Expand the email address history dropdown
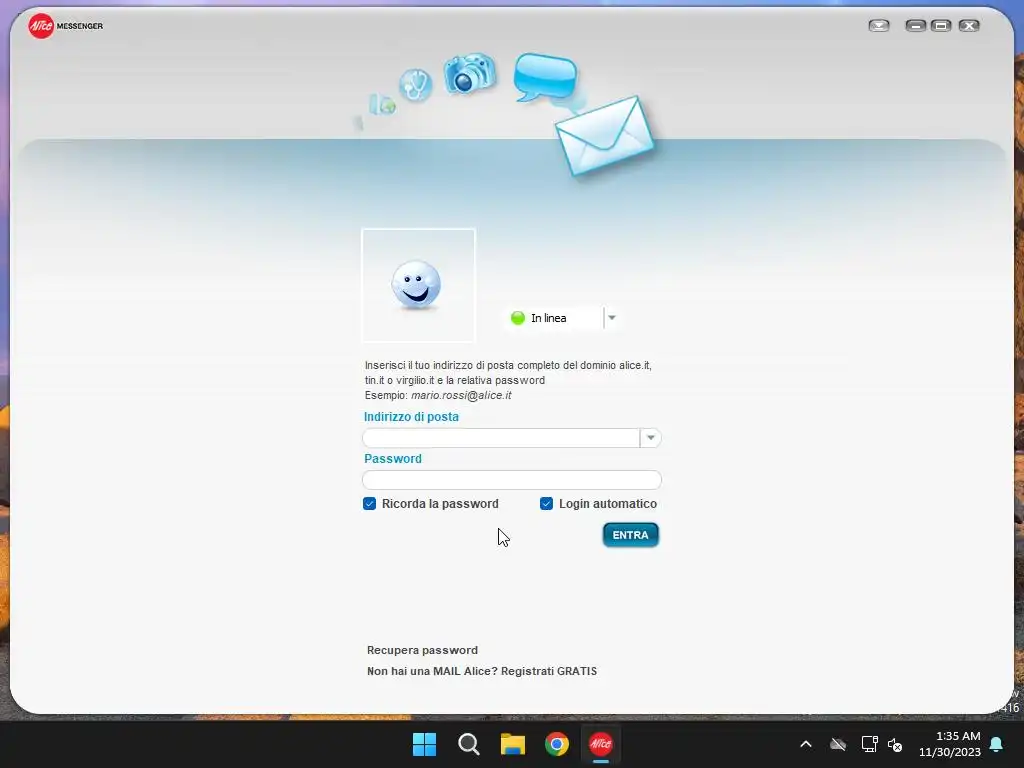The height and width of the screenshot is (768, 1024). point(650,438)
